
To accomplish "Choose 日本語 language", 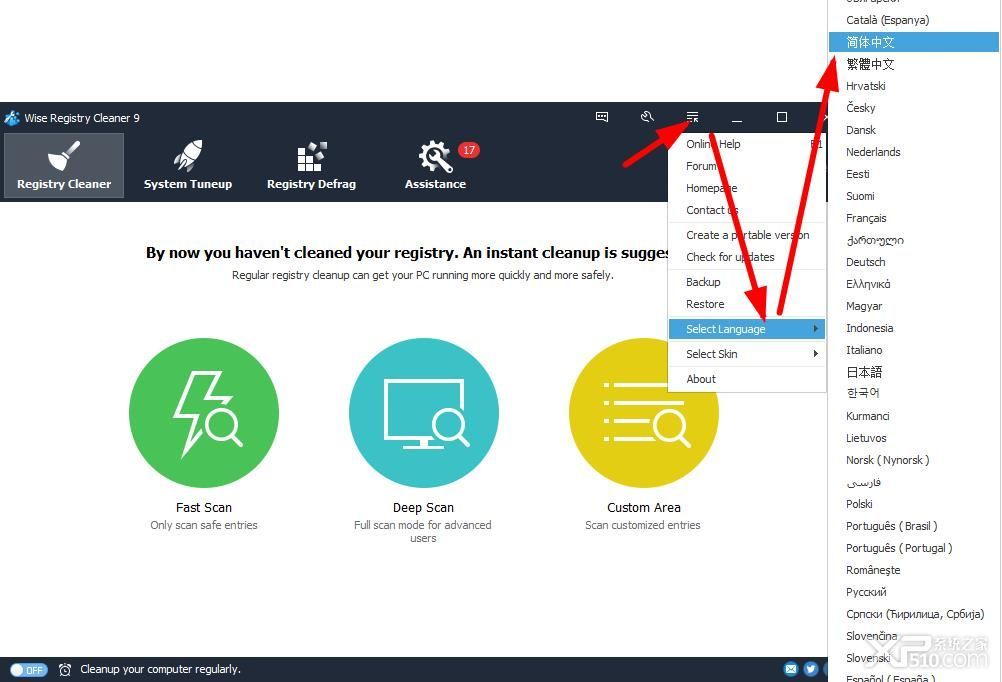I will (914, 372).
